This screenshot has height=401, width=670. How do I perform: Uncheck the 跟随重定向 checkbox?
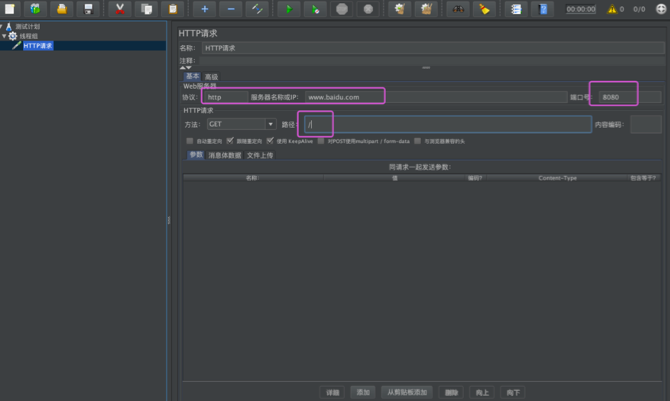[231, 141]
